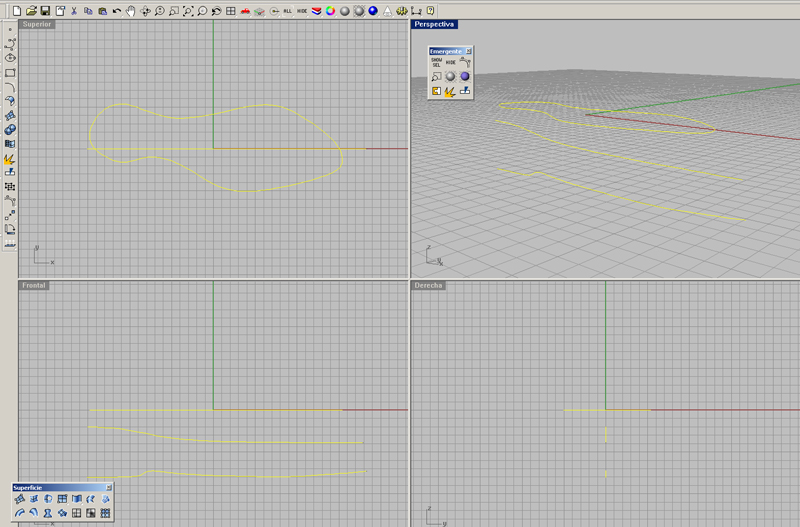This screenshot has width=800, height=527.
Task: Create a new file from the toolbar
Action: click(17, 11)
